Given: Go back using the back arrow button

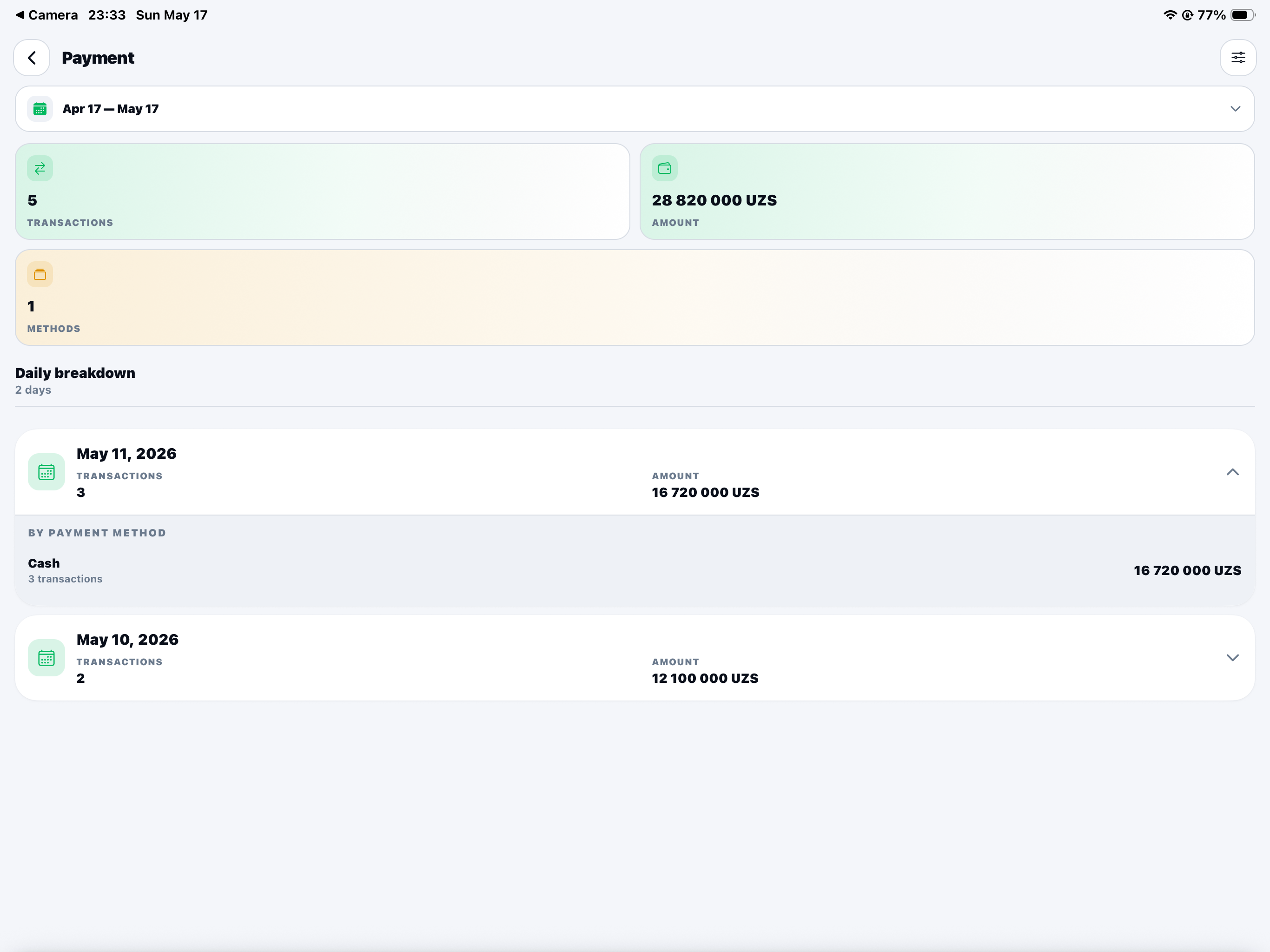Looking at the screenshot, I should click(x=32, y=58).
